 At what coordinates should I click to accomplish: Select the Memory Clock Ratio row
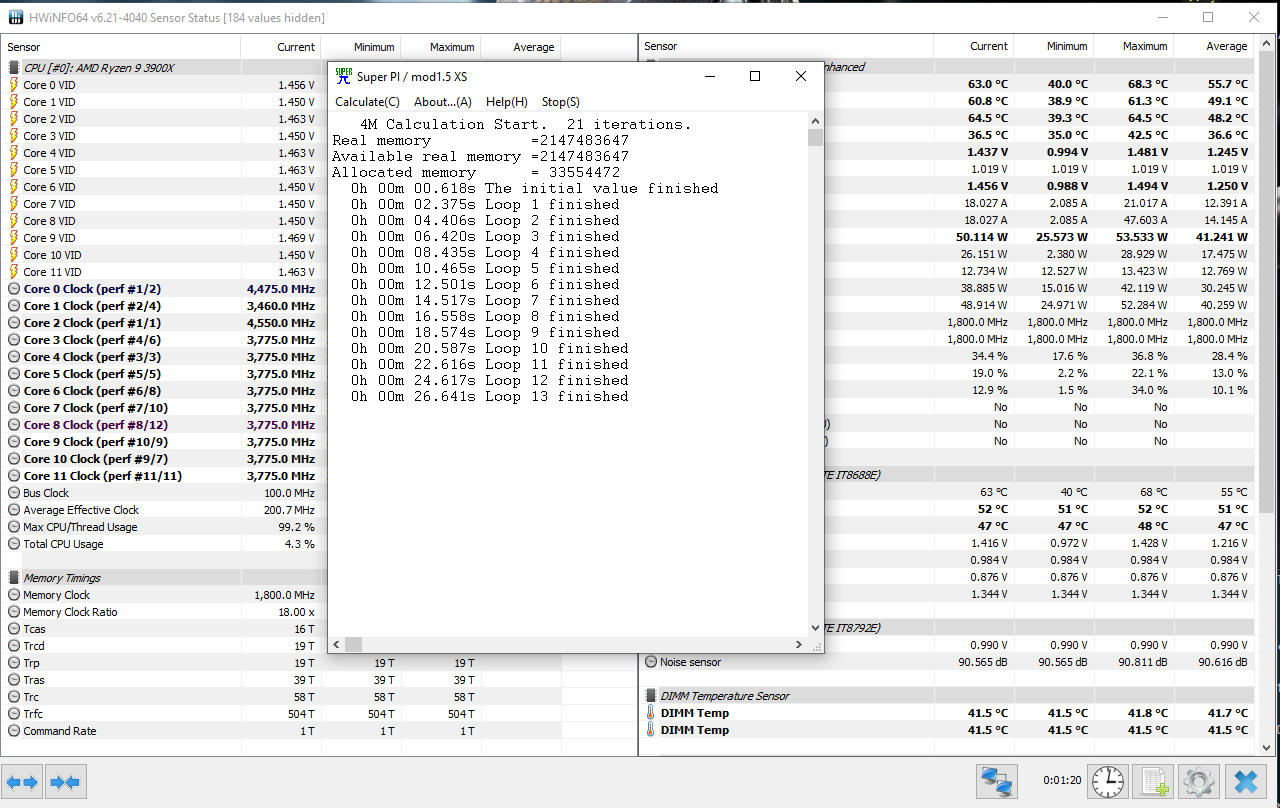162,612
